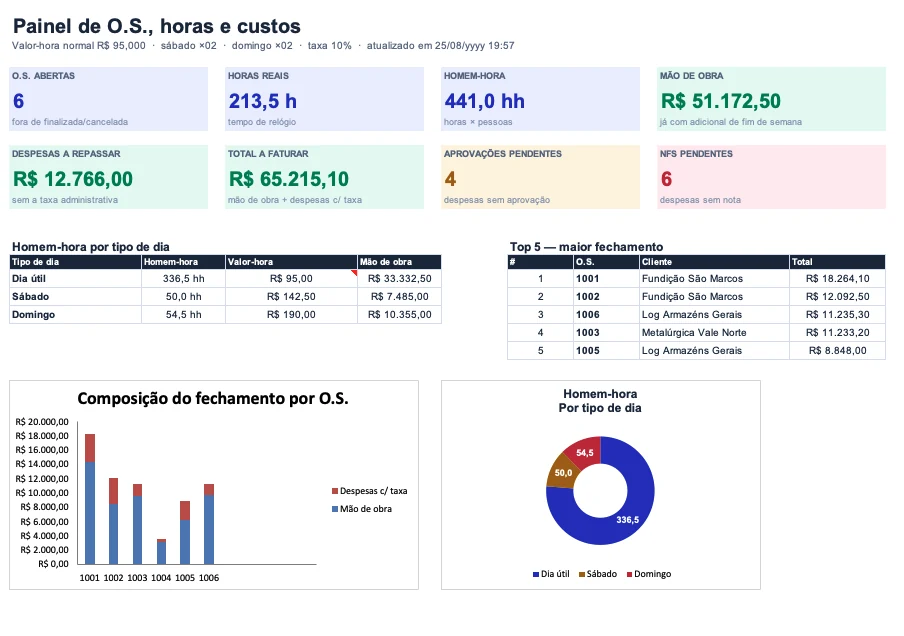Select the HORAS REAIS value "213,5 h"
This screenshot has width=904, height=636.
point(262,101)
